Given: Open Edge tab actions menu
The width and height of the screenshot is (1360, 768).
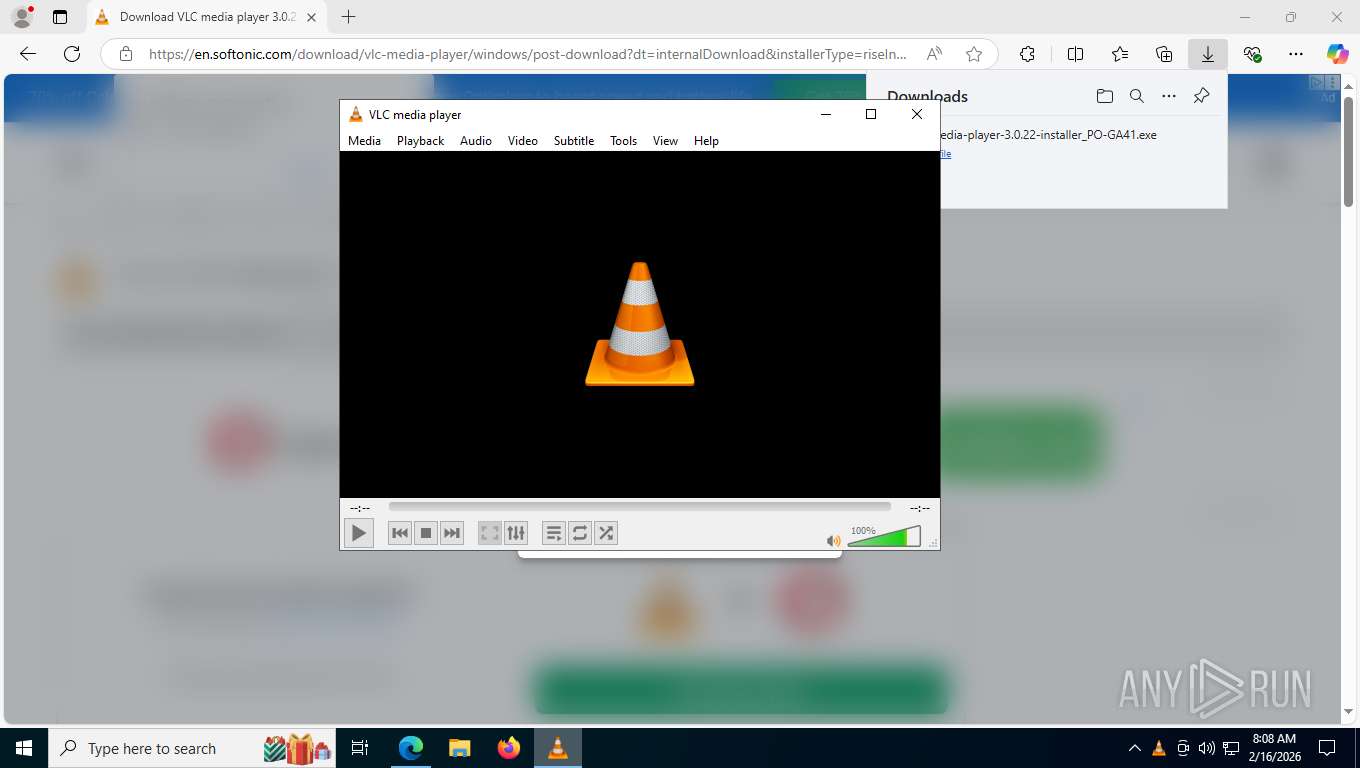Looking at the screenshot, I should 60,17.
